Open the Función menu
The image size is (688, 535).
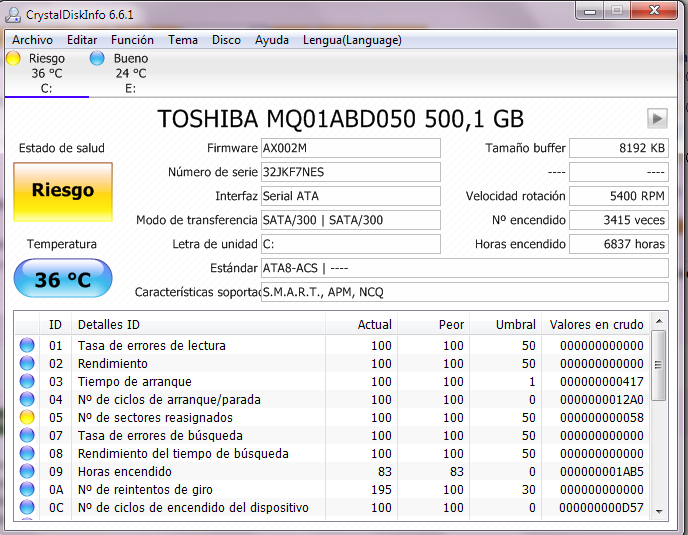(x=132, y=40)
